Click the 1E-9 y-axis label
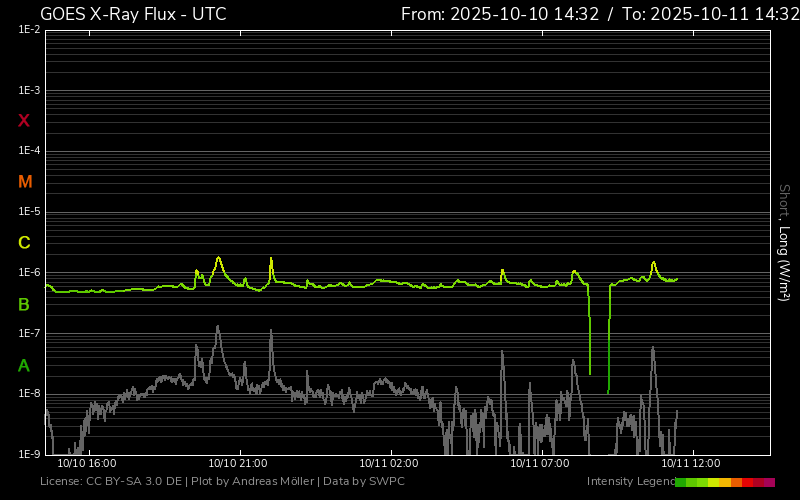 [x=29, y=454]
